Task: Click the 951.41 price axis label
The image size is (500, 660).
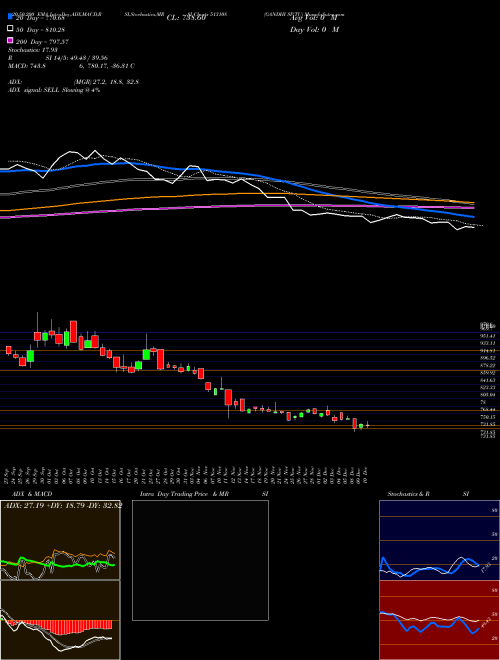Action: 488,335
